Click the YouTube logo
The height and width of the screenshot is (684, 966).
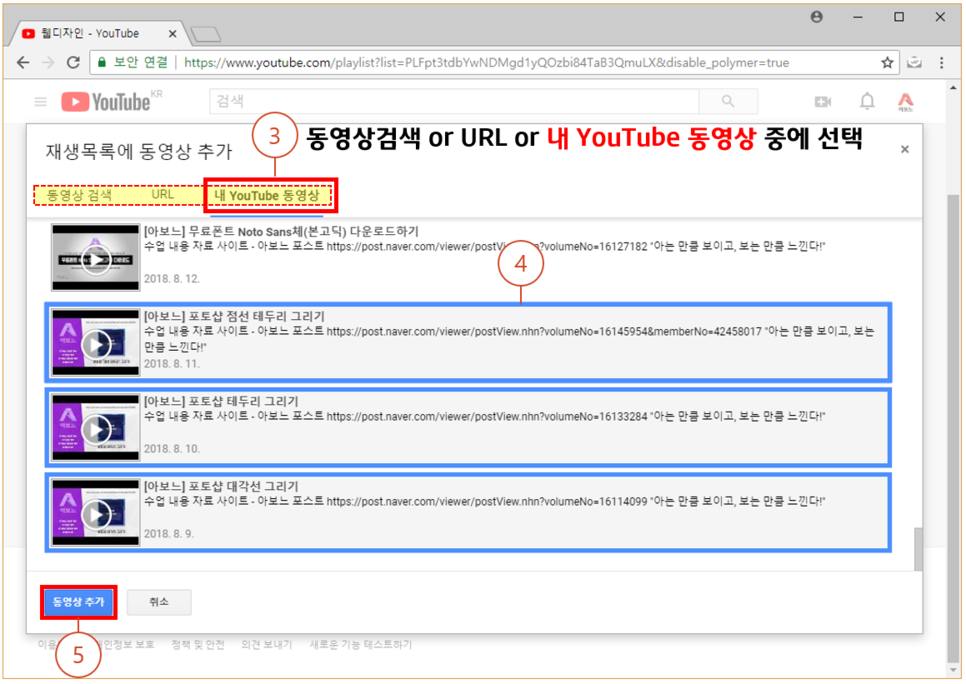coord(106,102)
